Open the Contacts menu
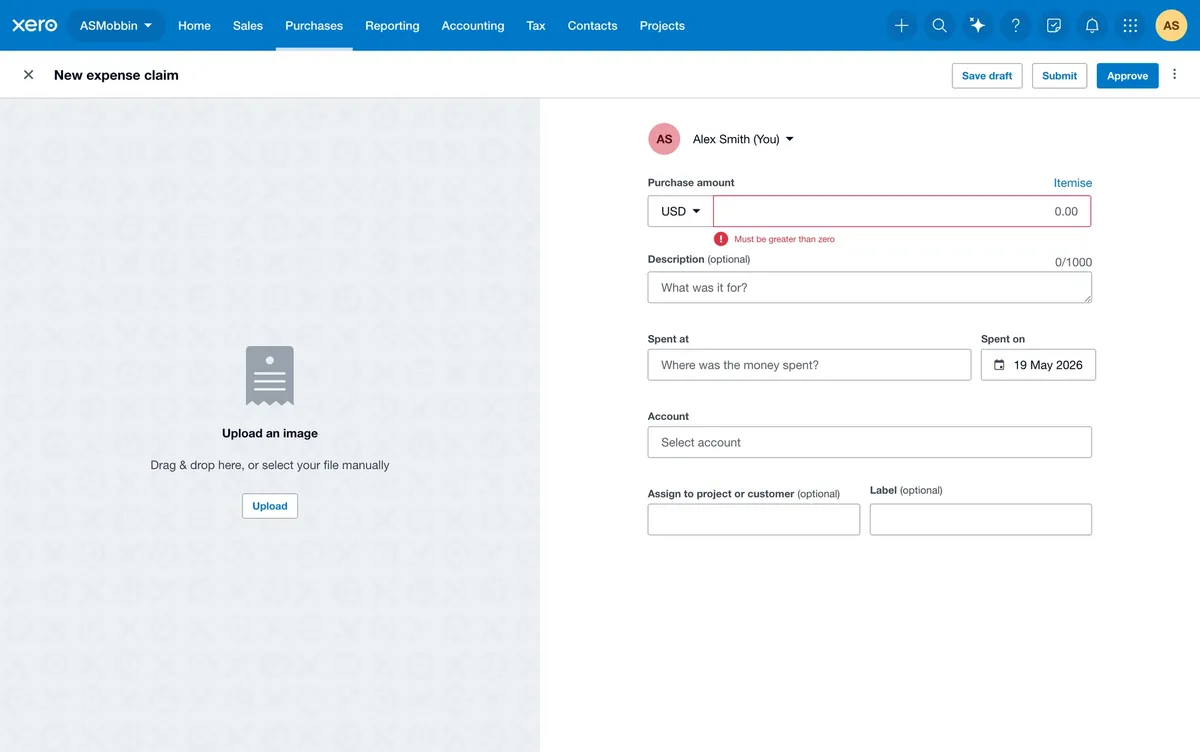The image size is (1200, 752). coord(592,25)
